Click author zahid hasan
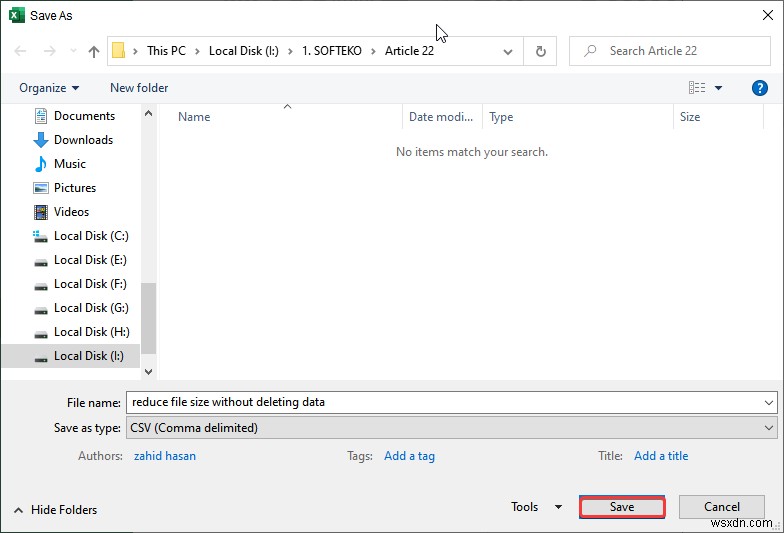The height and width of the screenshot is (533, 784). point(164,456)
